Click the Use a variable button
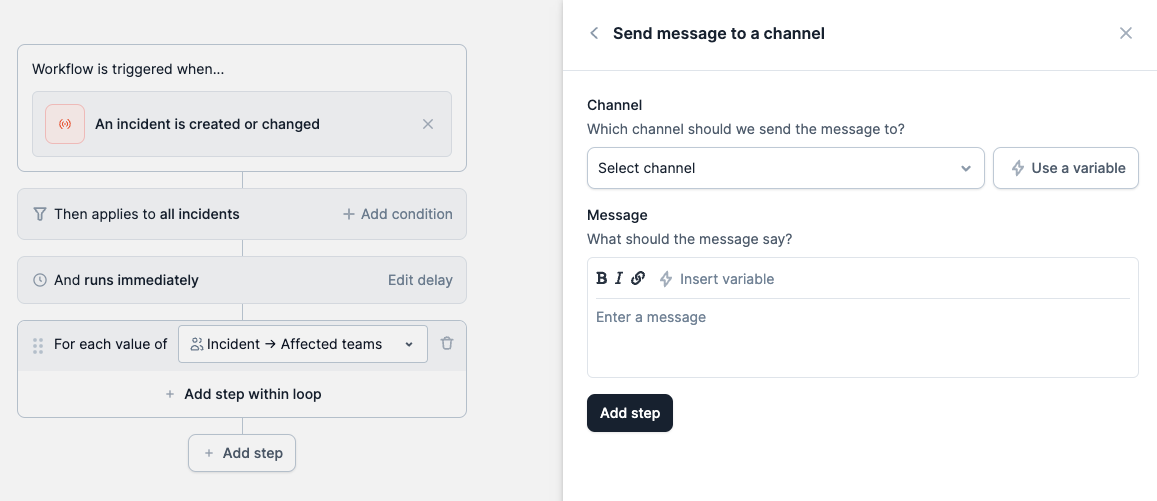Viewport: 1157px width, 501px height. point(1066,168)
